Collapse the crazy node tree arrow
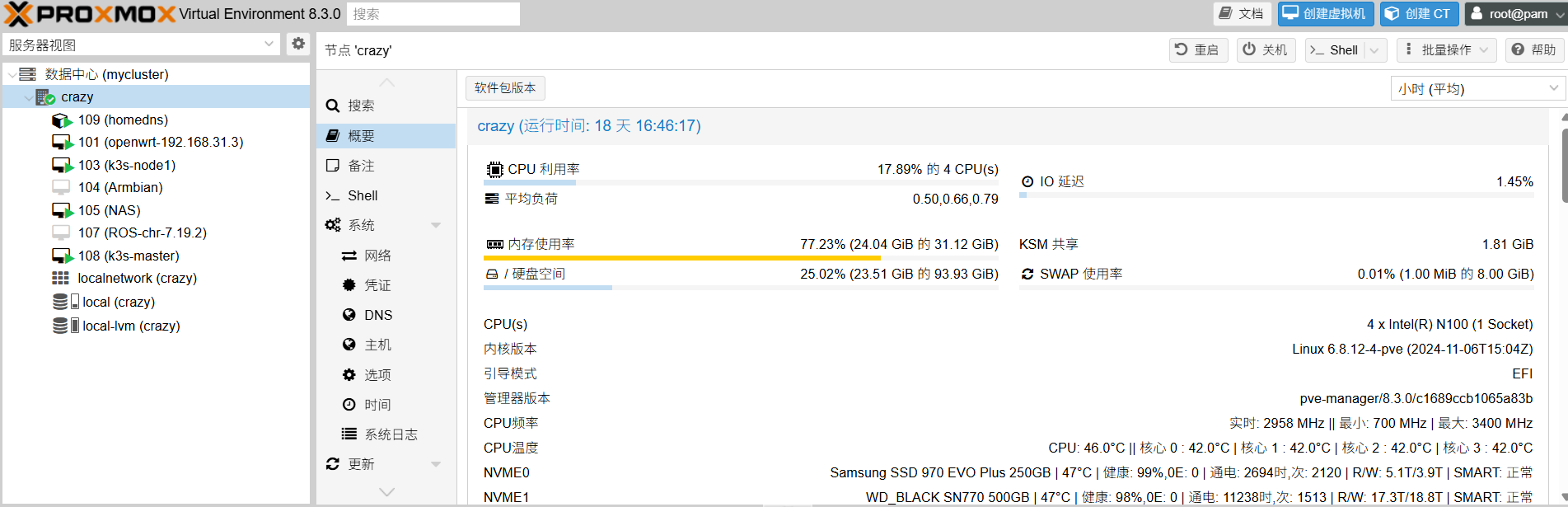Screen dimensions: 1568x507 29,97
